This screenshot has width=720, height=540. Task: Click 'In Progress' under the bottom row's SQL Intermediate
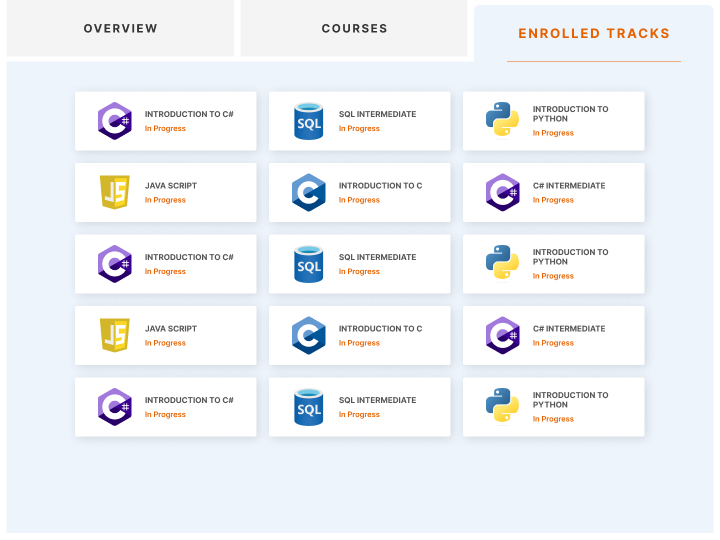point(359,415)
